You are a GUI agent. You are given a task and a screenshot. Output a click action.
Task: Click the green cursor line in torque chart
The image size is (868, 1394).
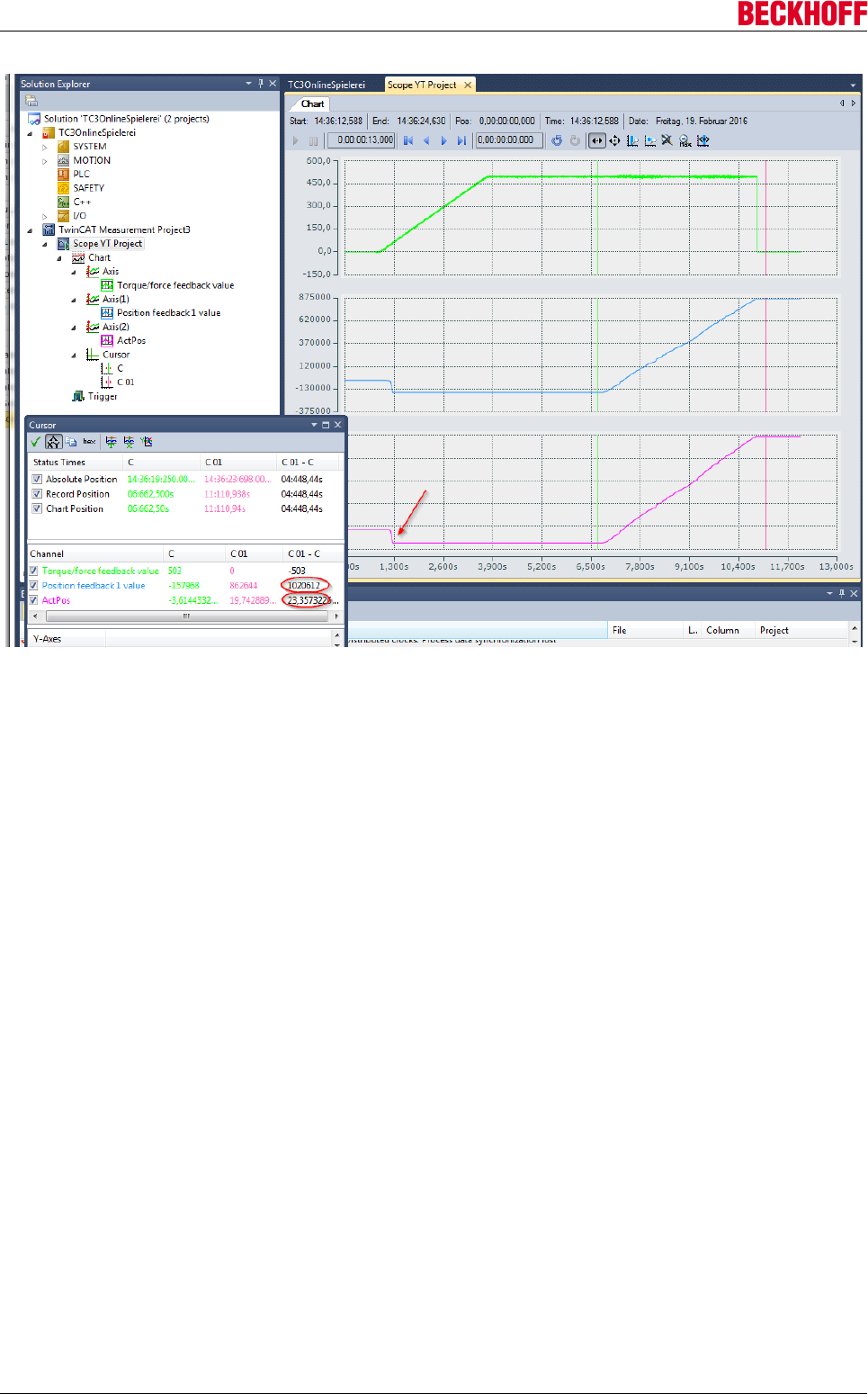coord(597,218)
